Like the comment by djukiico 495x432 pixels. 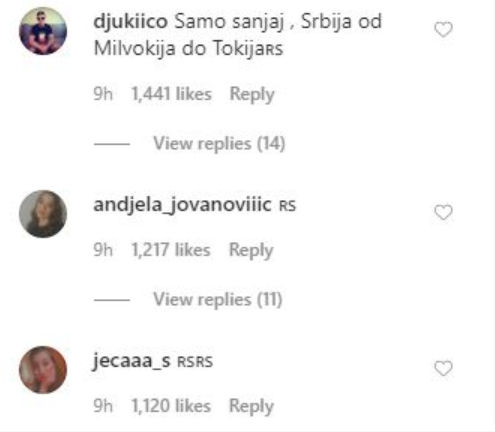click(443, 30)
